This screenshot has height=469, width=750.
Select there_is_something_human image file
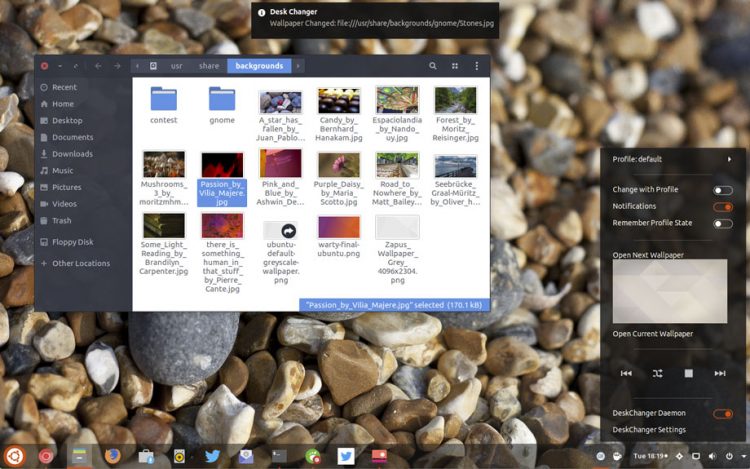pyautogui.click(x=222, y=226)
